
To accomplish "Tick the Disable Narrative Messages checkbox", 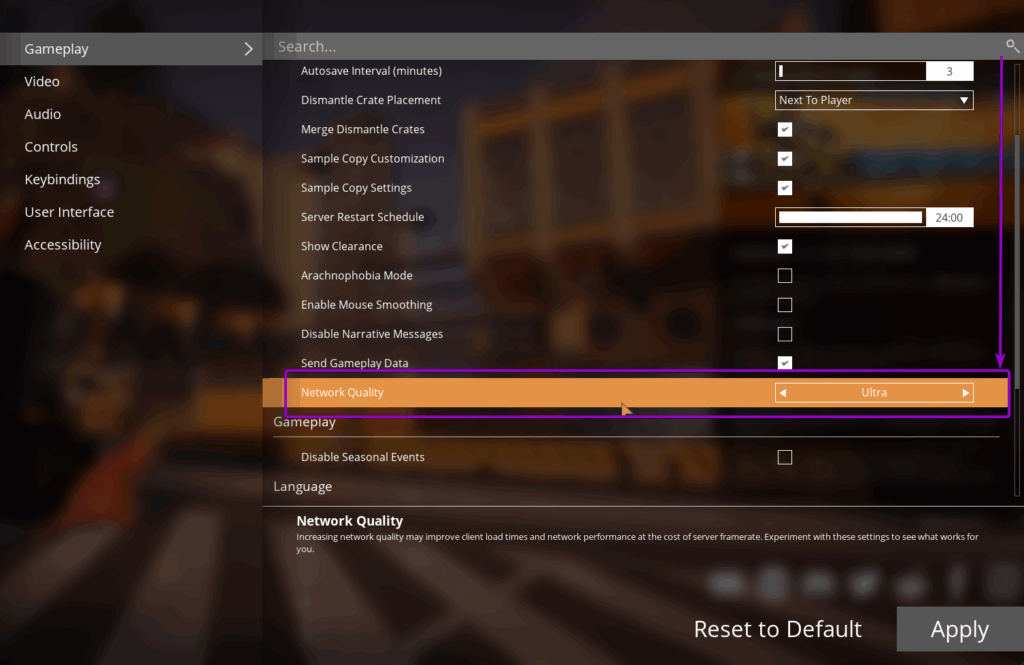I will [785, 334].
